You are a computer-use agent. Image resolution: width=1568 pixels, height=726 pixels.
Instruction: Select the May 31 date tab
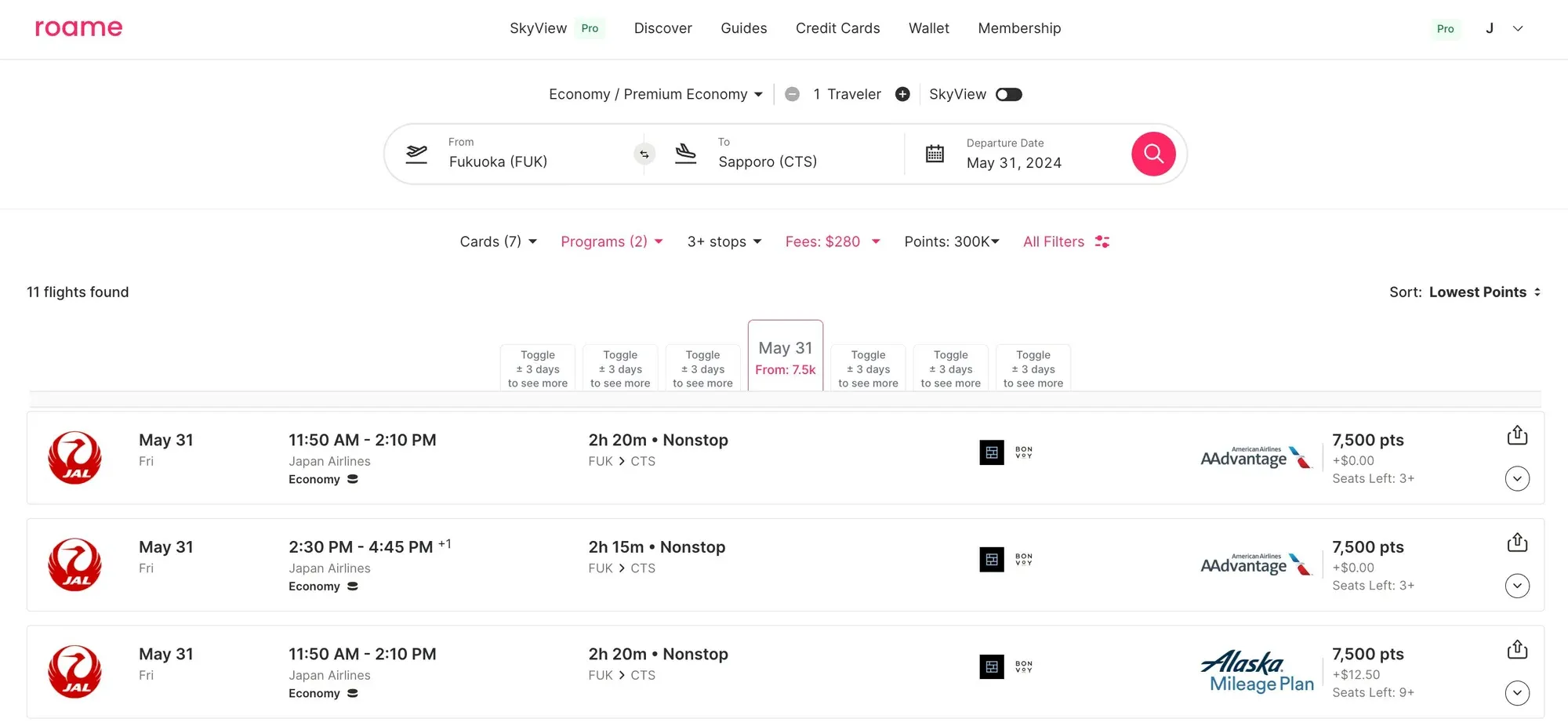[785, 357]
